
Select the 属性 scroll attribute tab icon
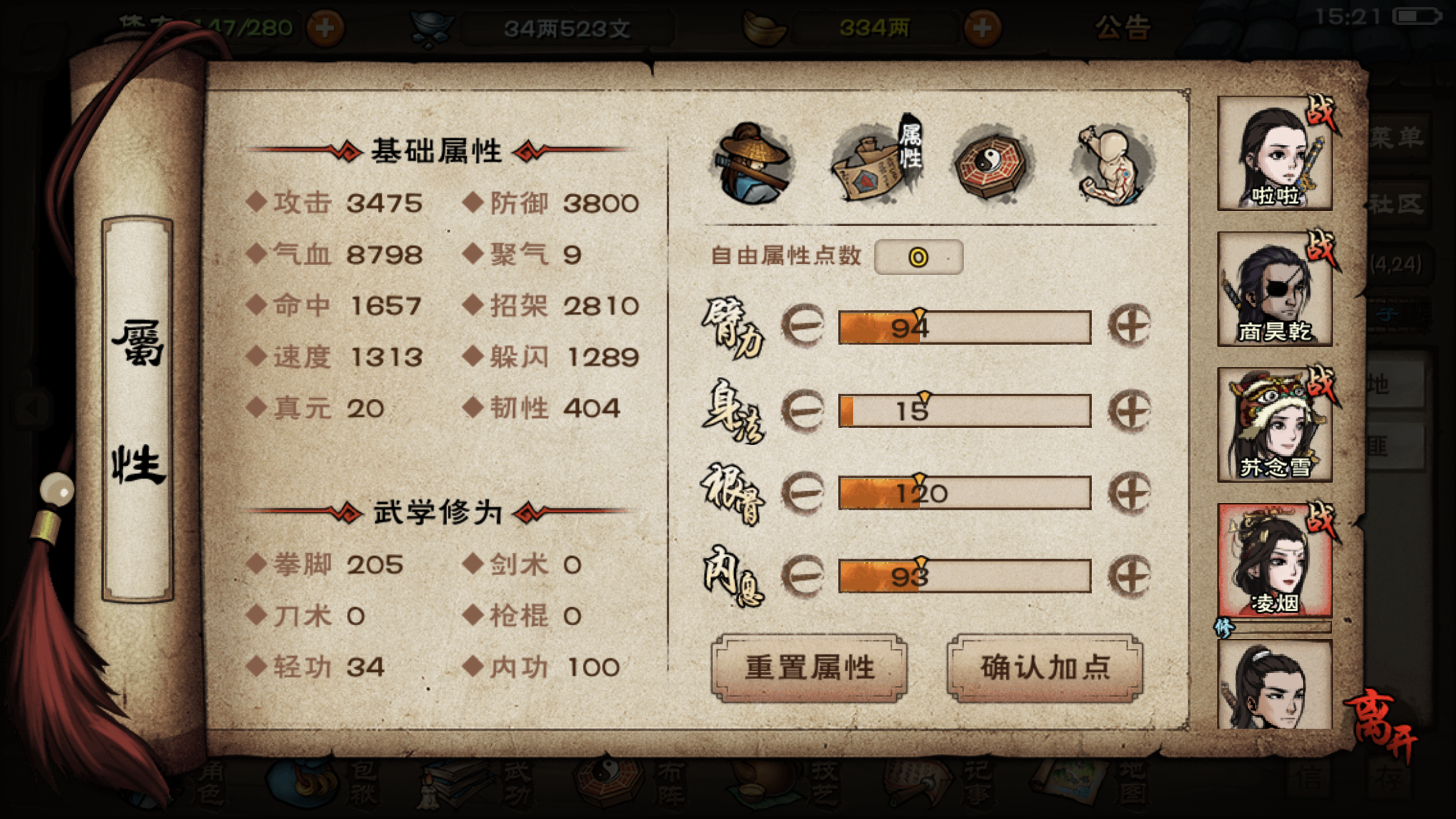coord(876,160)
